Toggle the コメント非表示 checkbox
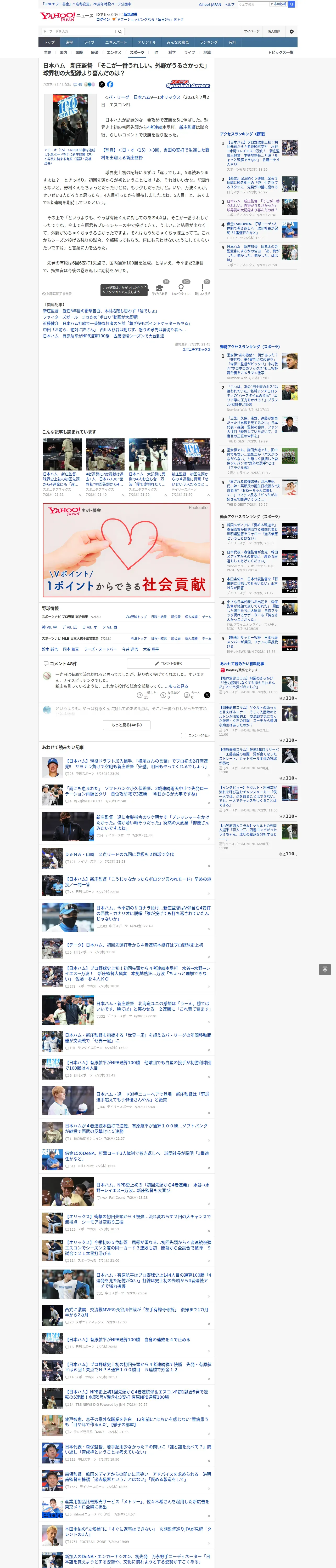 183,735
